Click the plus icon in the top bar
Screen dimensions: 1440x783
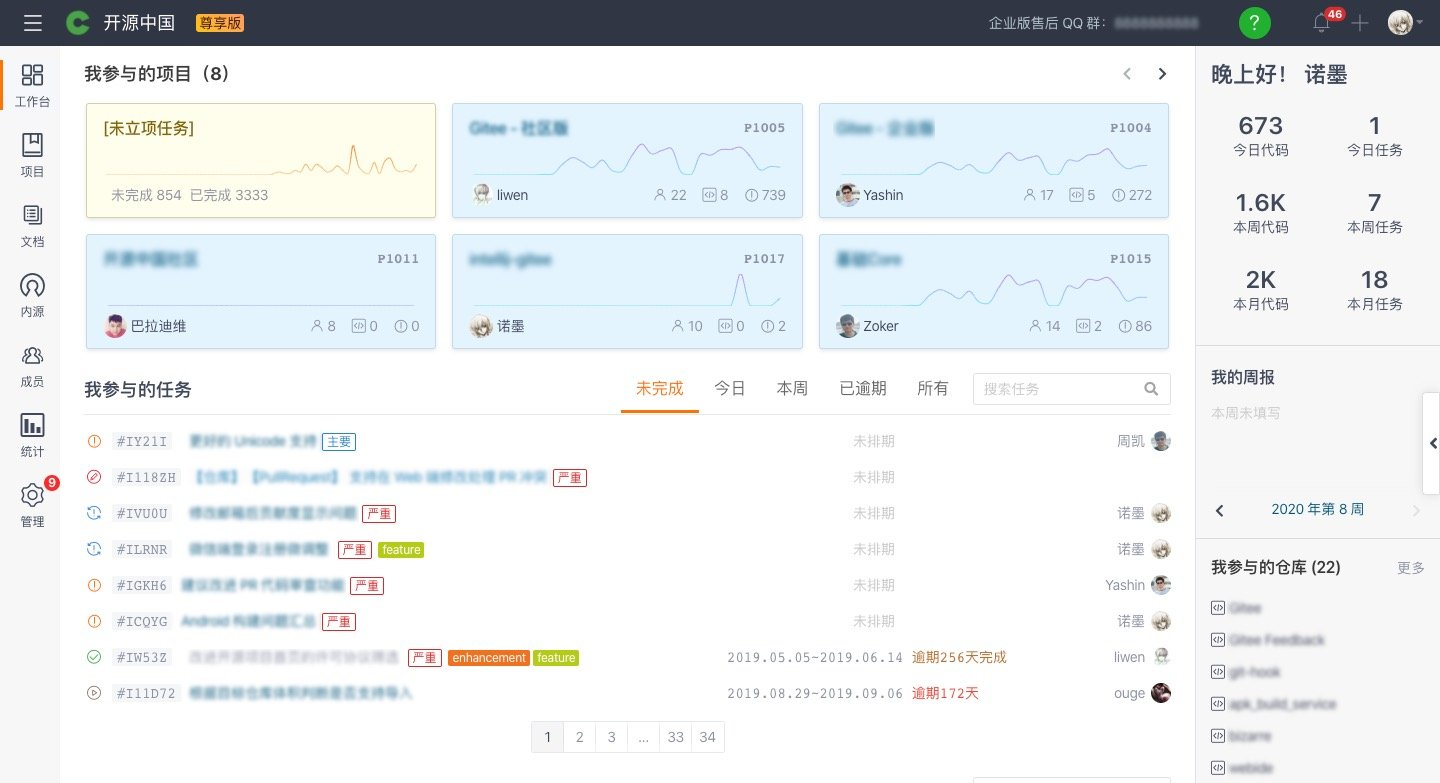click(x=1357, y=23)
